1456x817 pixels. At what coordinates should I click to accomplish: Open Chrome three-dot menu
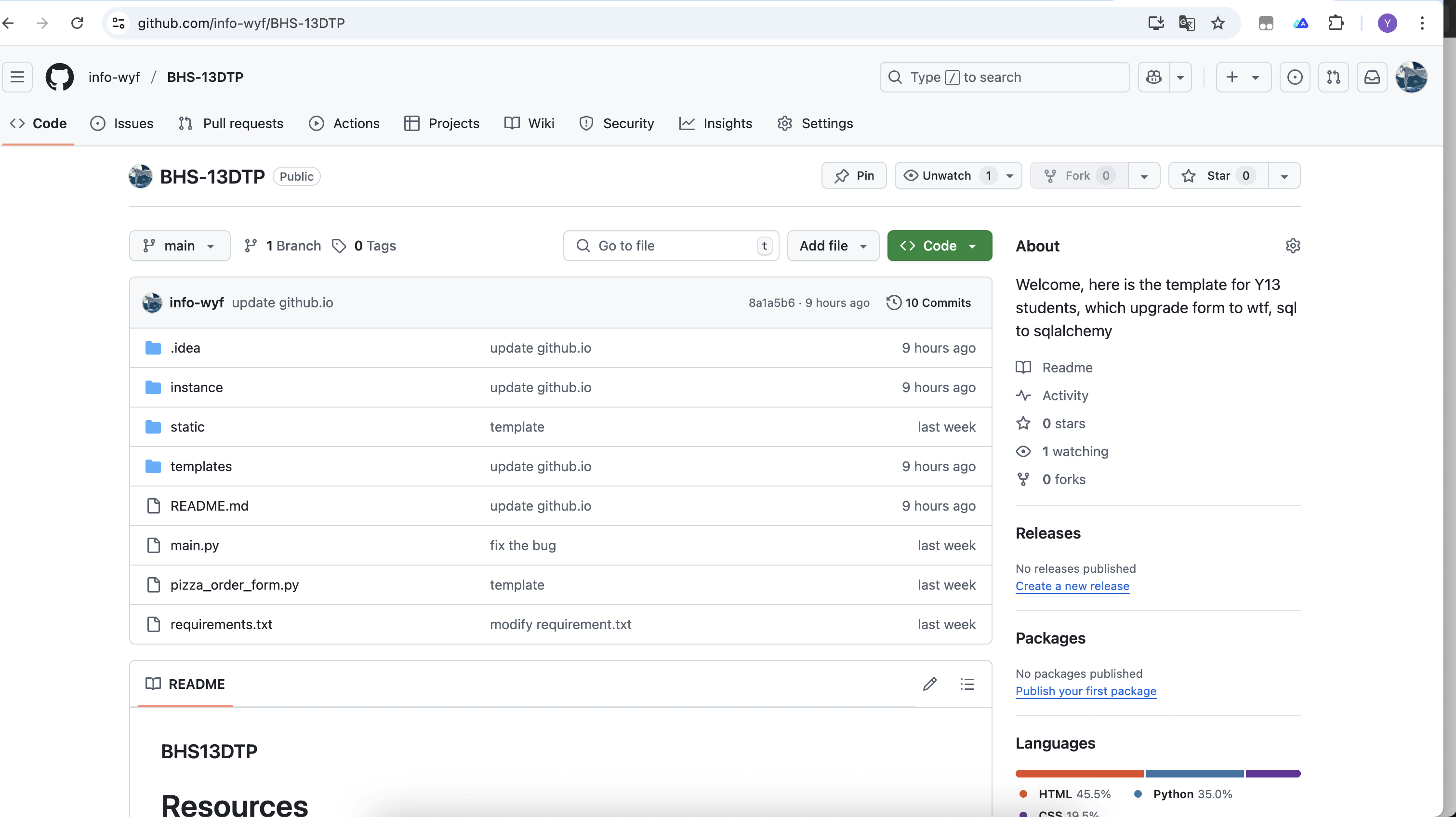point(1421,23)
